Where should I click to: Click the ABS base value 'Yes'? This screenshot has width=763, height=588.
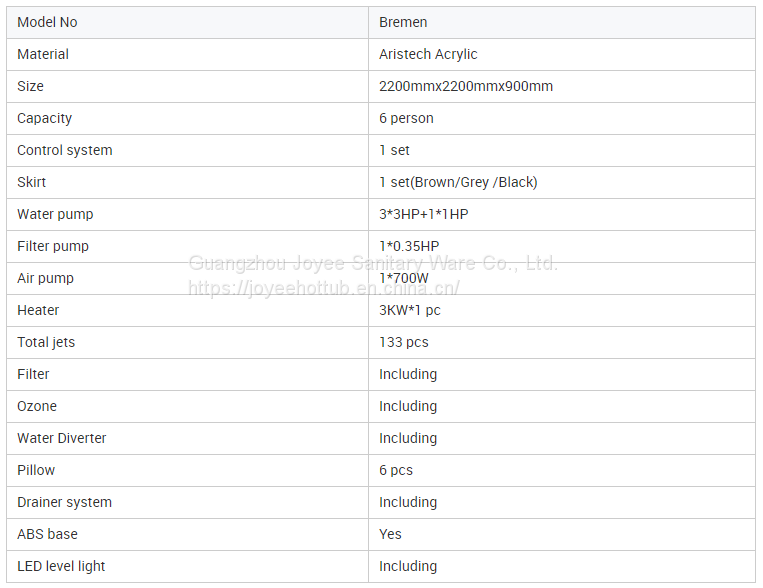coord(390,534)
